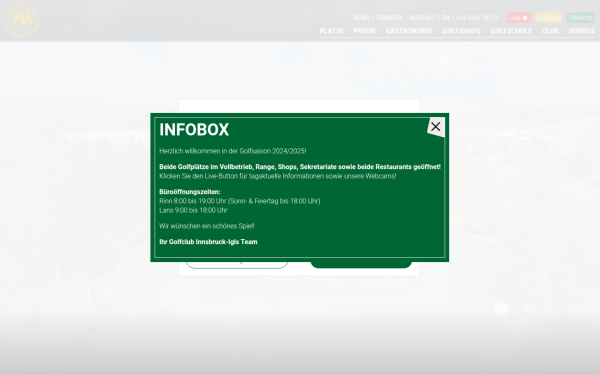This screenshot has width=600, height=375.
Task: Click text 'Herzlich willkommen in der Golfsaison 2024/2025!'
Action: 233,151
